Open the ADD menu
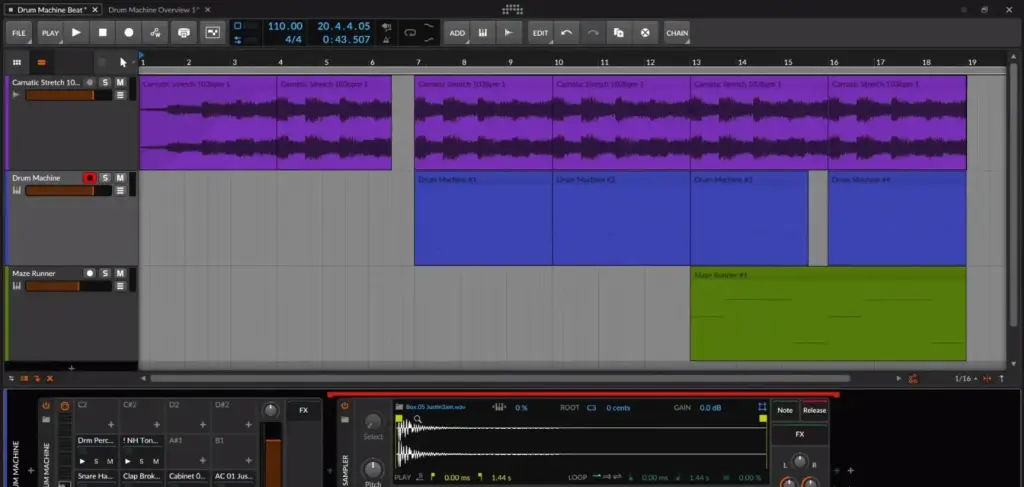Viewport: 1024px width, 487px height. tap(457, 33)
